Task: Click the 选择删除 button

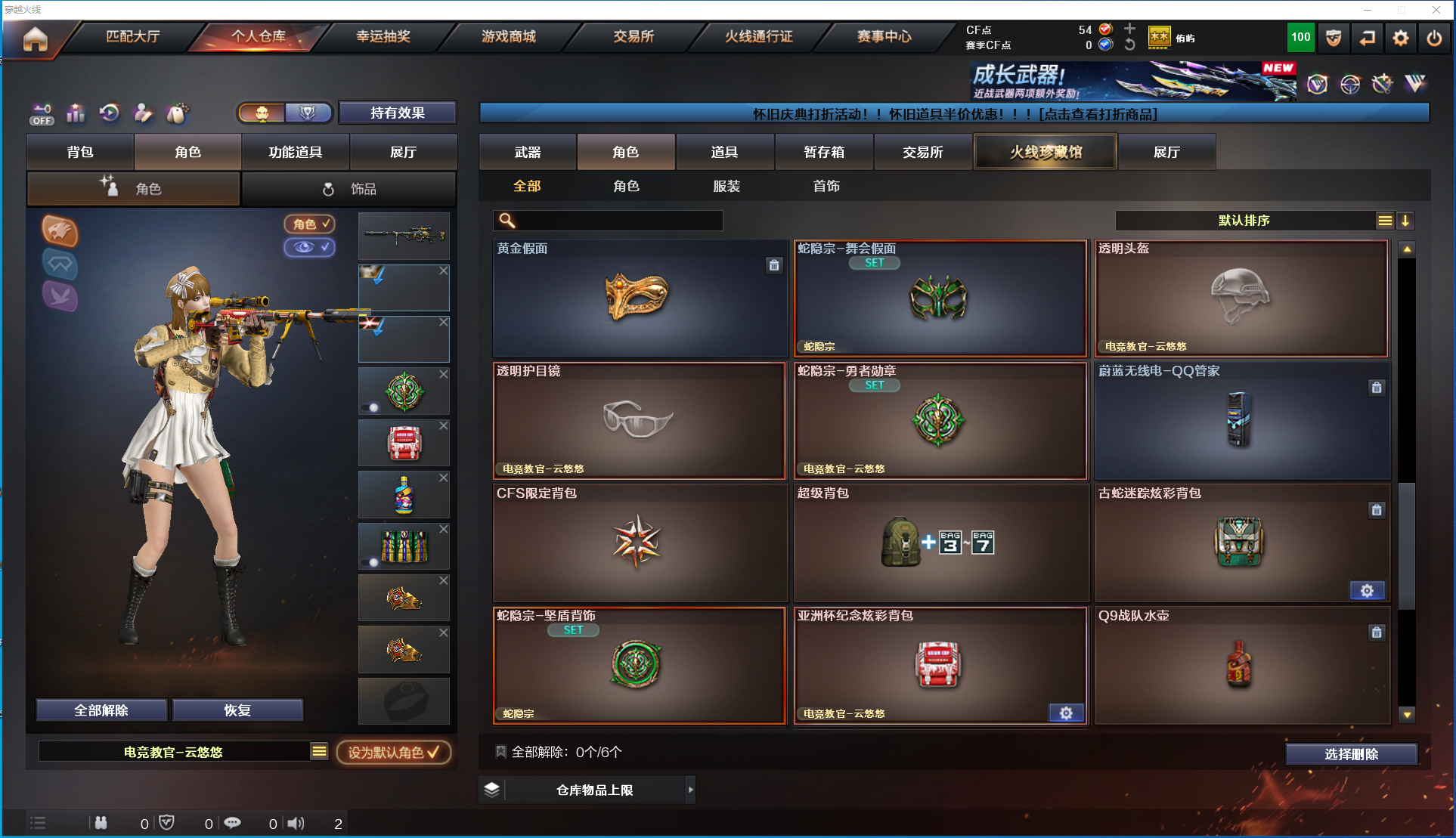Action: point(1351,754)
